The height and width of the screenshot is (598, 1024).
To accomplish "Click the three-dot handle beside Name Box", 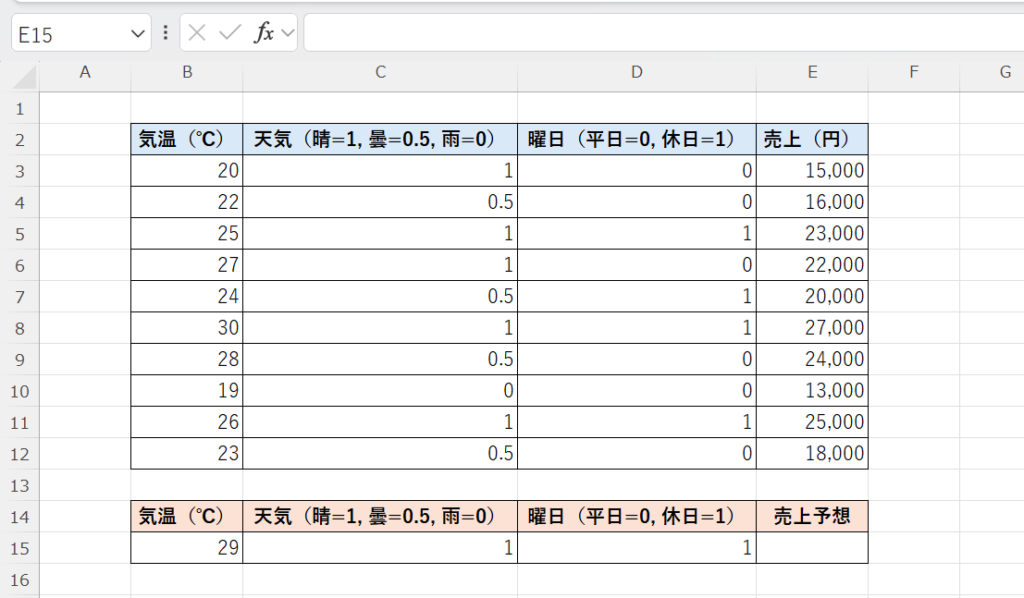I will (x=165, y=33).
